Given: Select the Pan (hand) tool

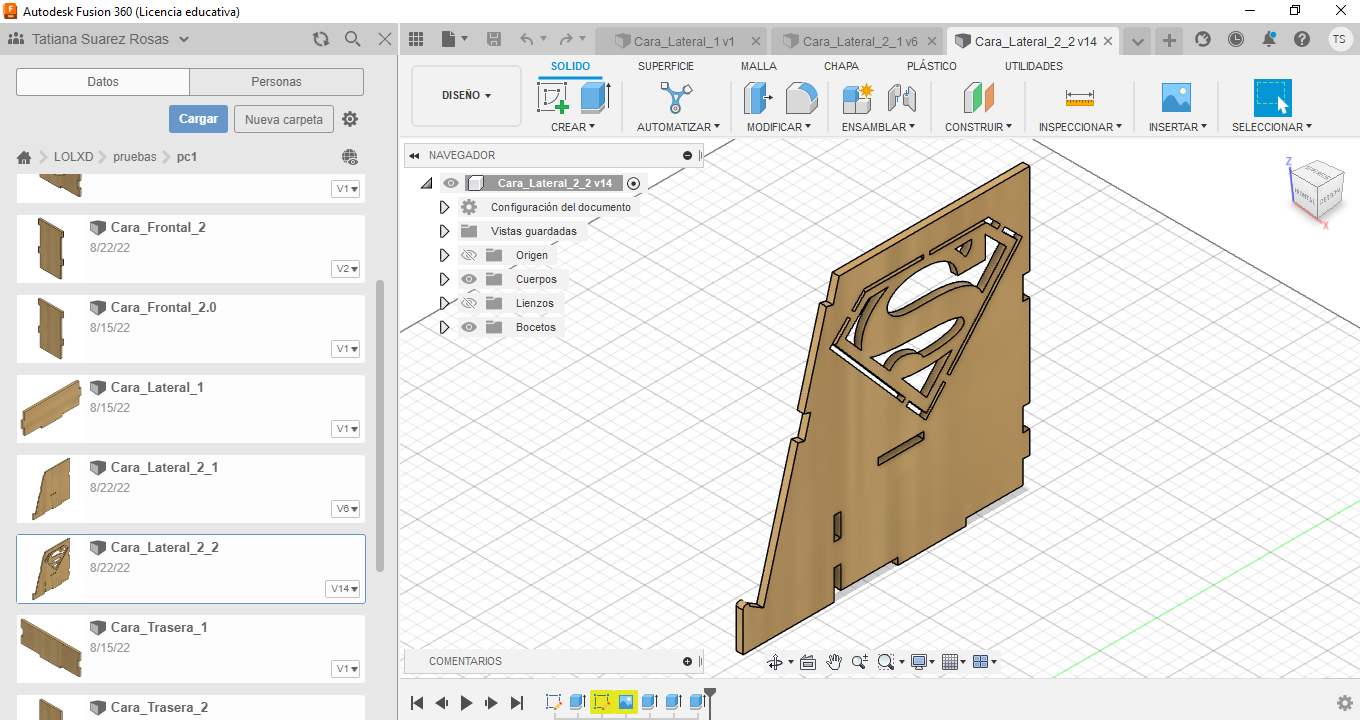Looking at the screenshot, I should [x=834, y=661].
